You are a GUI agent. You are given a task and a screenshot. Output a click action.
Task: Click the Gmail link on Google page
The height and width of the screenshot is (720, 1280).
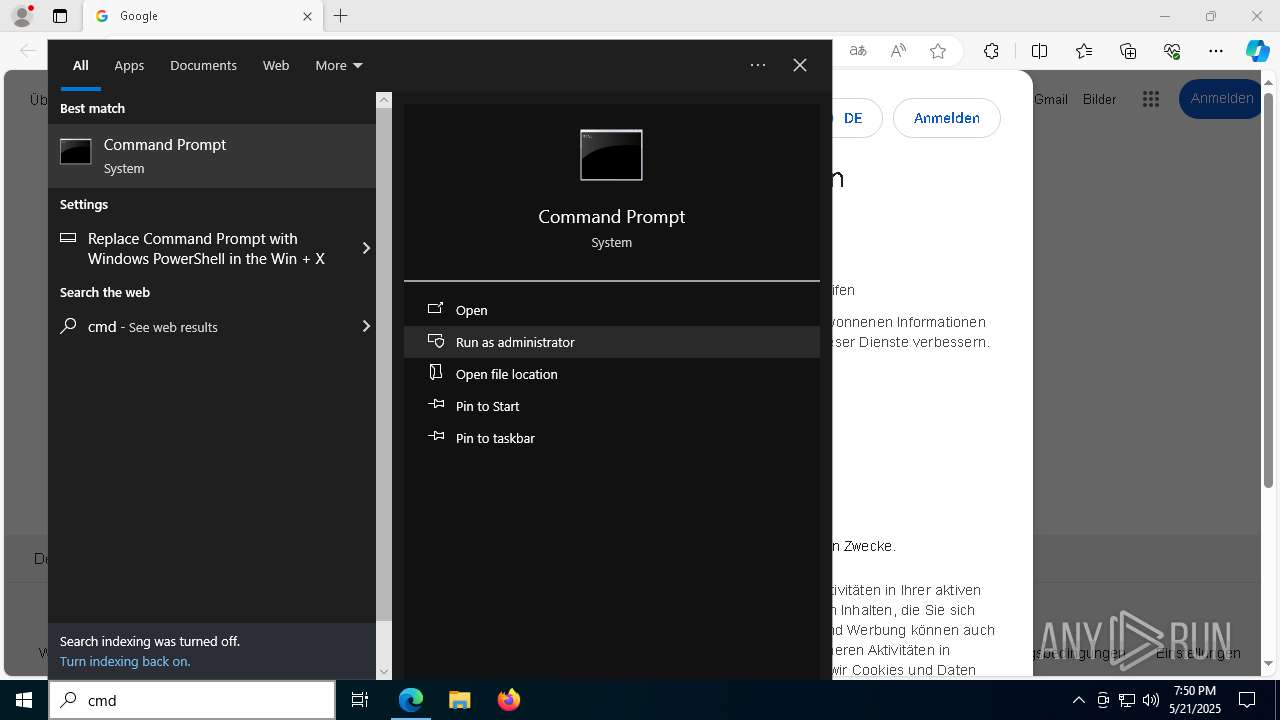point(1050,99)
